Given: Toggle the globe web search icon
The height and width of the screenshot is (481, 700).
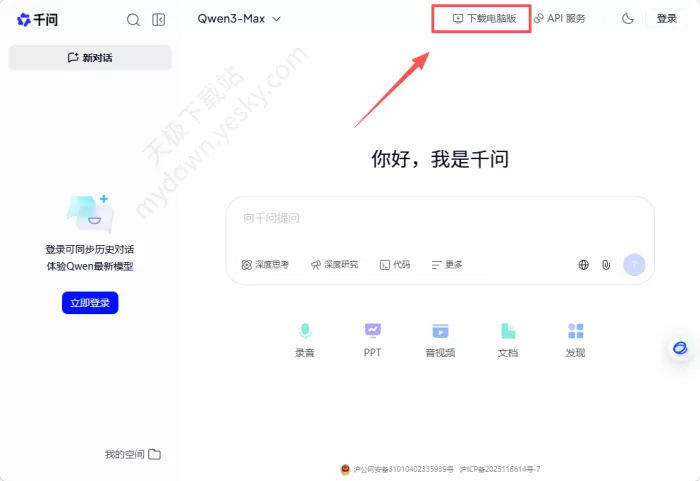Looking at the screenshot, I should point(583,265).
